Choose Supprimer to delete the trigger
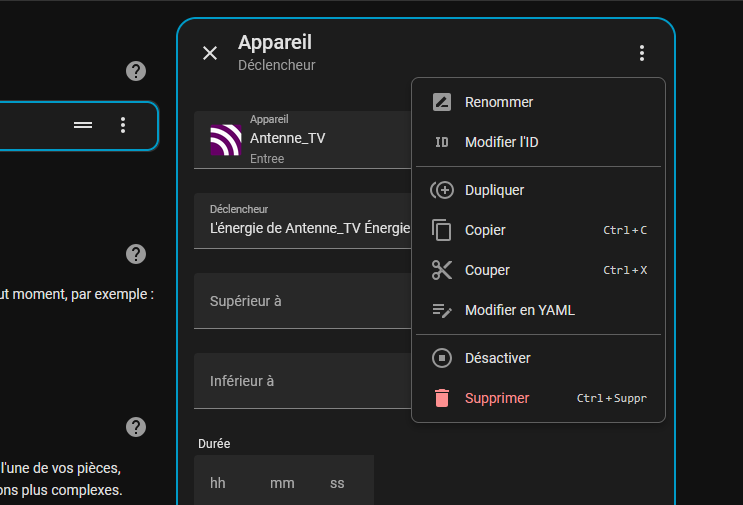Viewport: 743px width, 505px height. coord(497,398)
